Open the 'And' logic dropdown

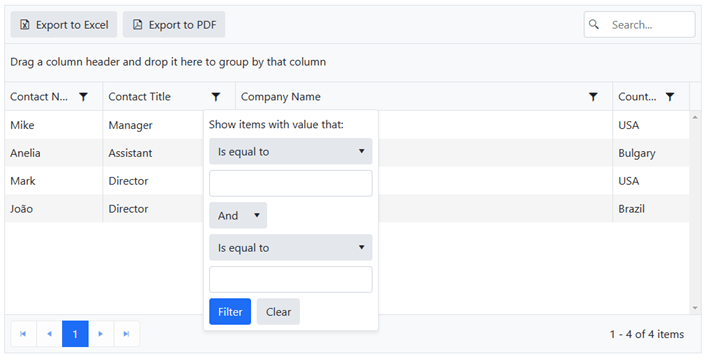tap(238, 215)
